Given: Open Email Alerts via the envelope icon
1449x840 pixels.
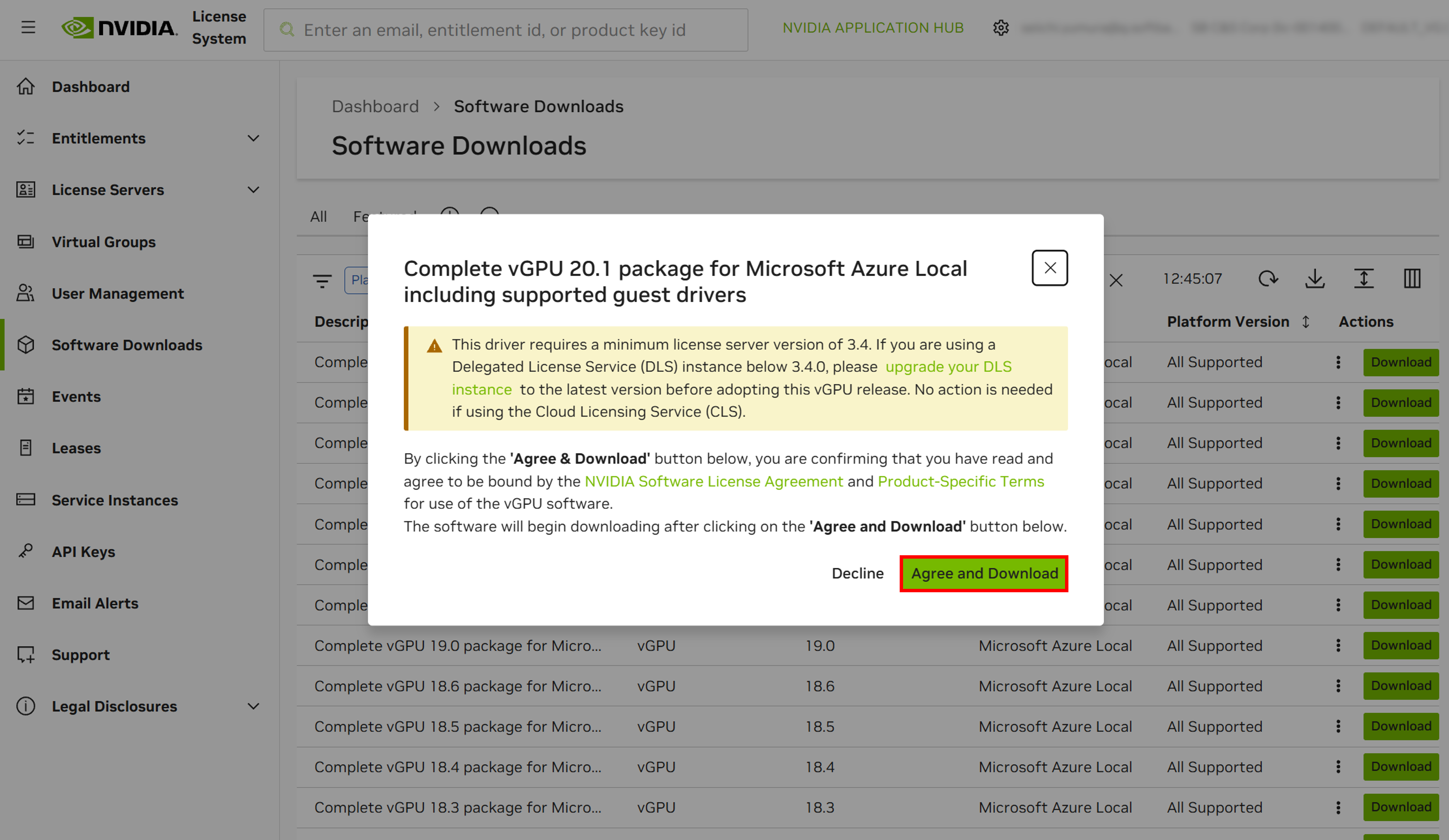Looking at the screenshot, I should [x=25, y=603].
